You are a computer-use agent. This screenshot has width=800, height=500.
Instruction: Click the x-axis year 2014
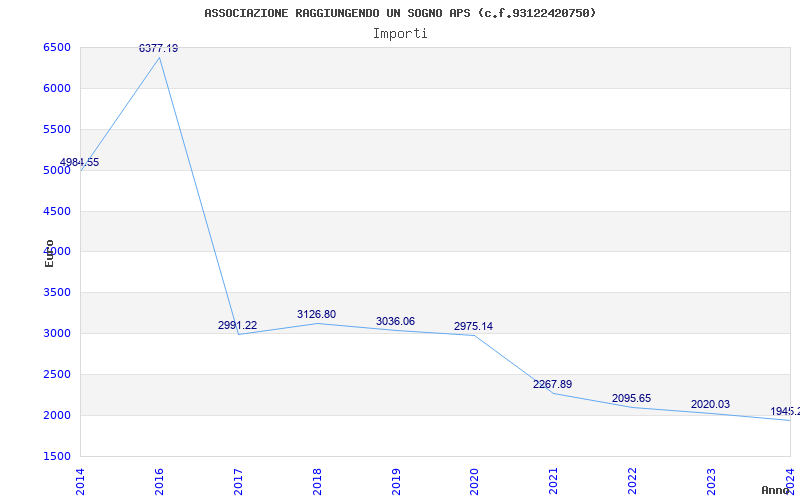(x=80, y=481)
